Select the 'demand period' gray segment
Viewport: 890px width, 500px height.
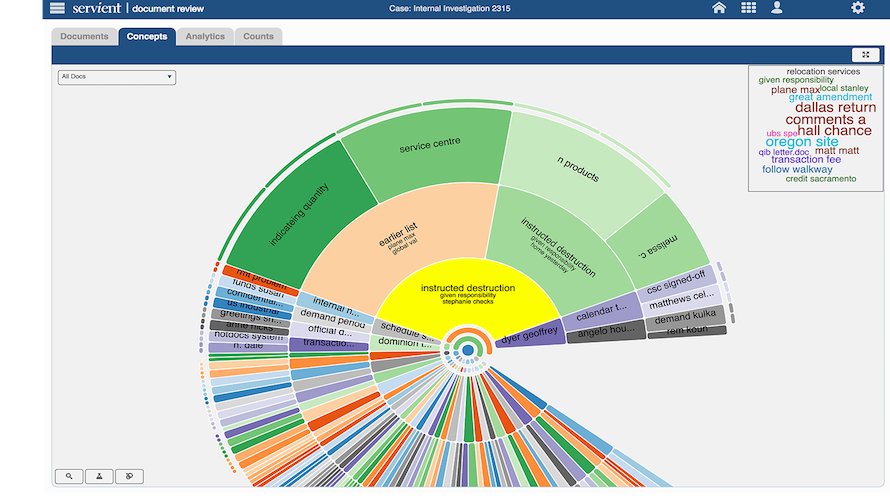(x=333, y=318)
